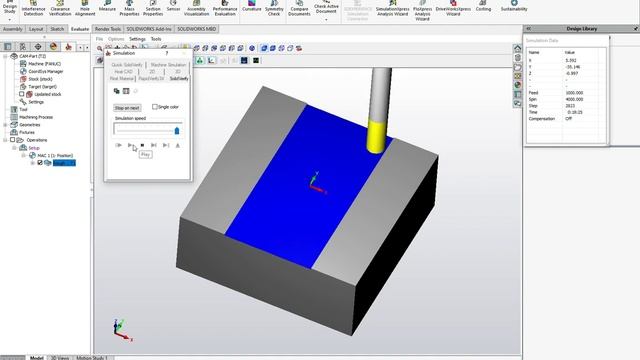Expand the Geometries node

point(5,124)
